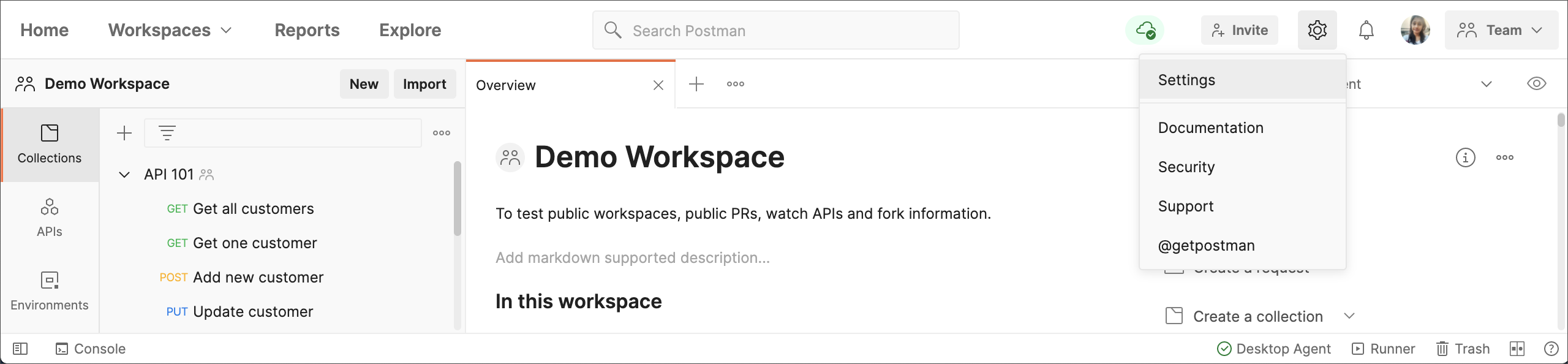Viewport: 1568px width, 364px height.
Task: Expand the Workspaces dropdown
Action: pyautogui.click(x=170, y=30)
